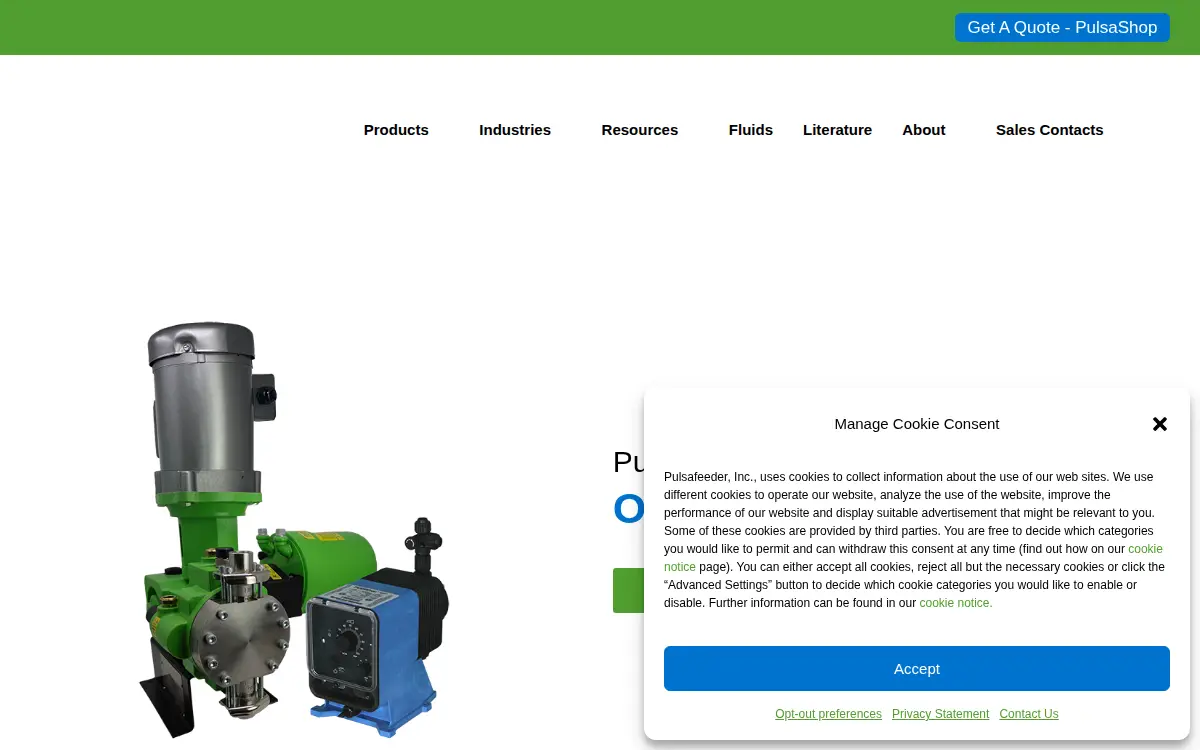Open the Opt-out preferences link
The height and width of the screenshot is (750, 1200).
click(x=828, y=714)
